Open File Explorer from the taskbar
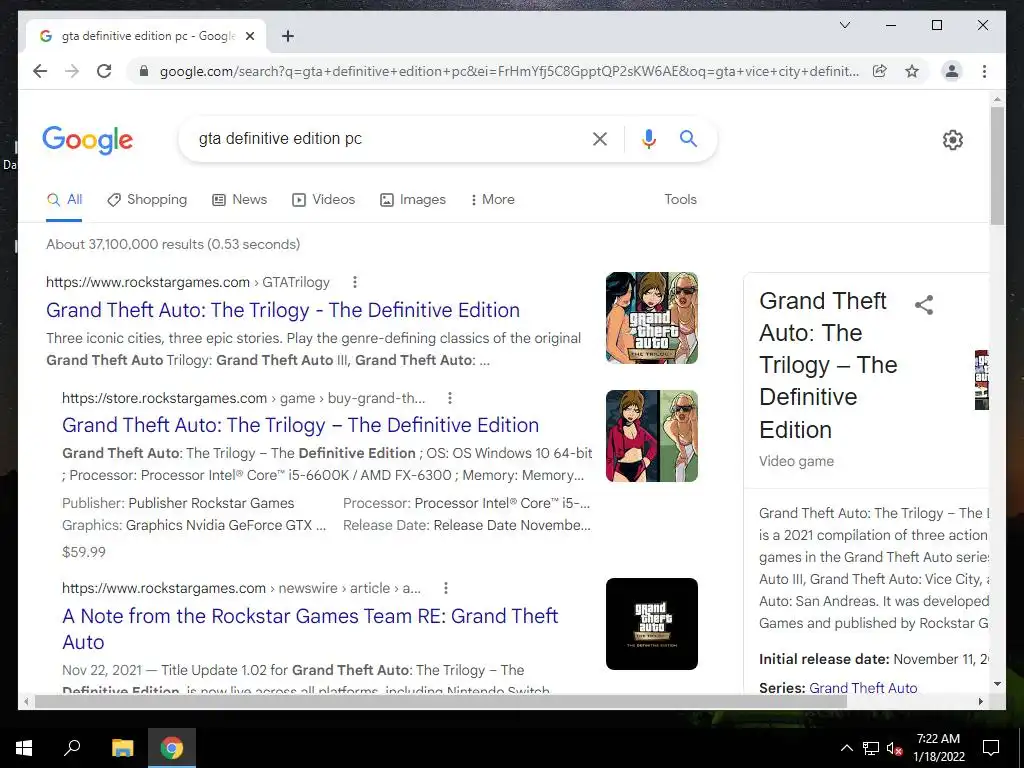This screenshot has height=768, width=1024. tap(122, 748)
